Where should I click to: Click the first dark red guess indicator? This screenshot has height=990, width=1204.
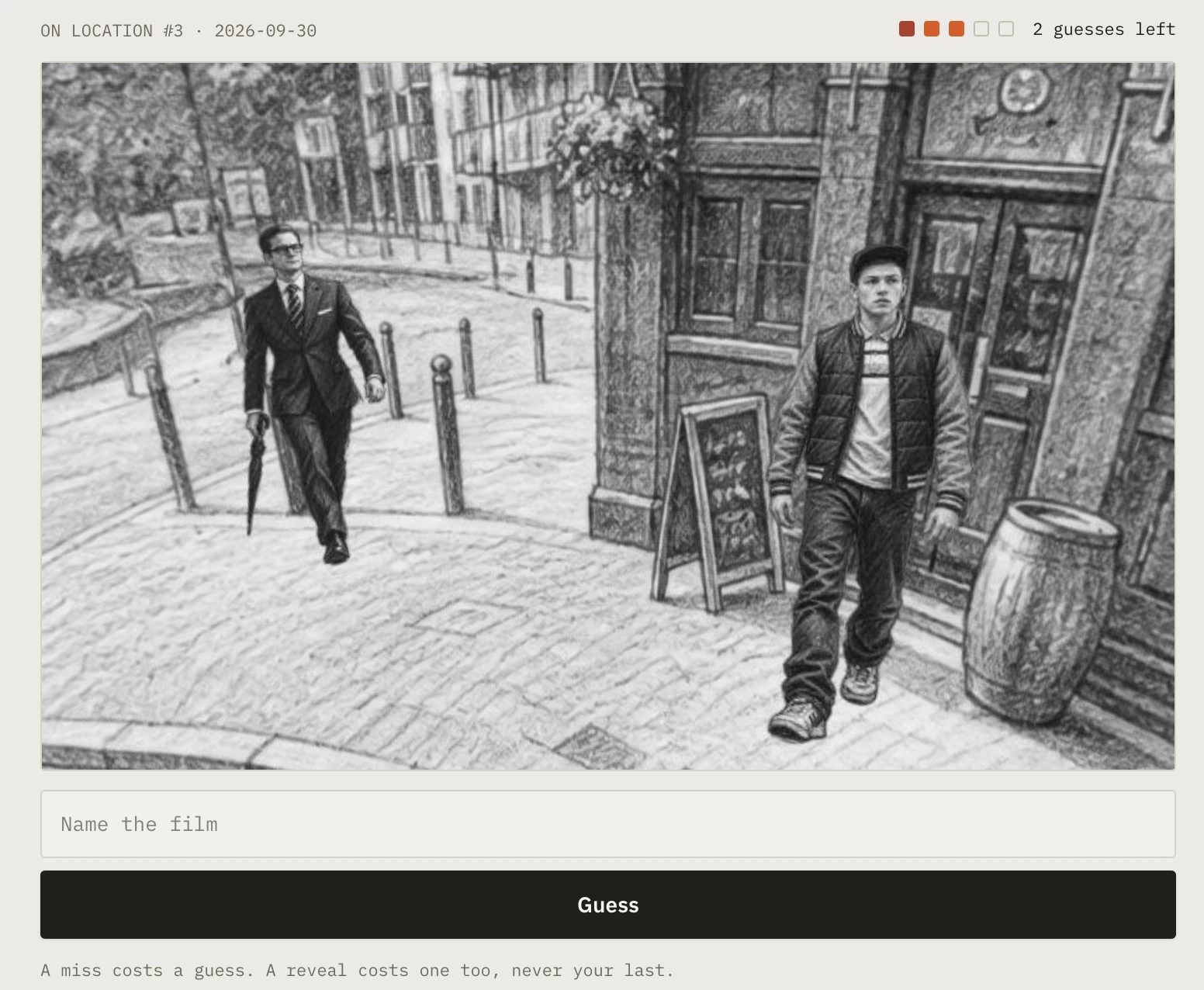907,29
